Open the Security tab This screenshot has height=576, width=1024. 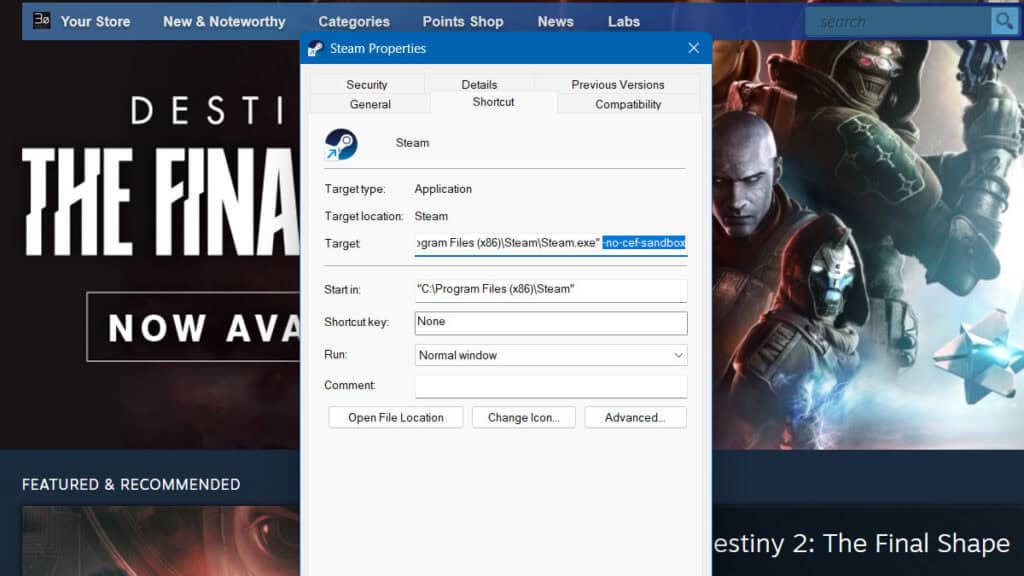tap(369, 84)
